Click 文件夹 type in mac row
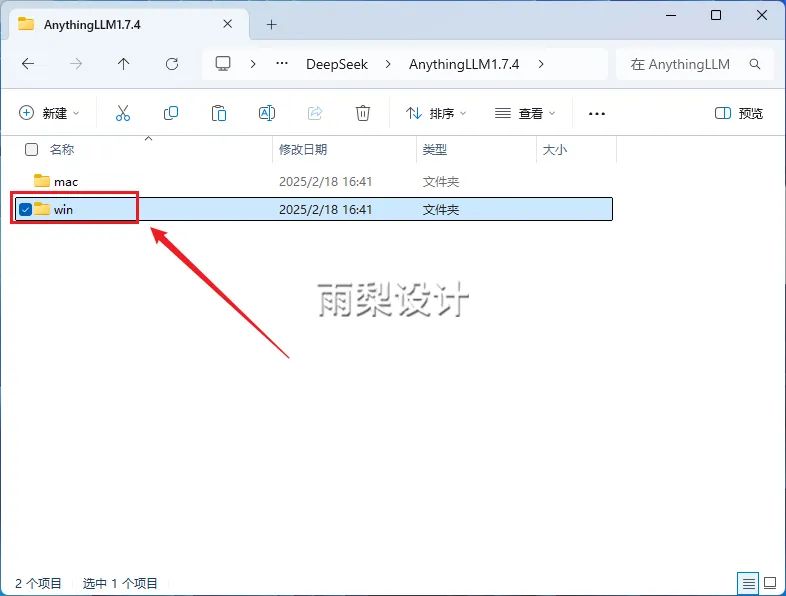The width and height of the screenshot is (786, 596). pyautogui.click(x=441, y=181)
